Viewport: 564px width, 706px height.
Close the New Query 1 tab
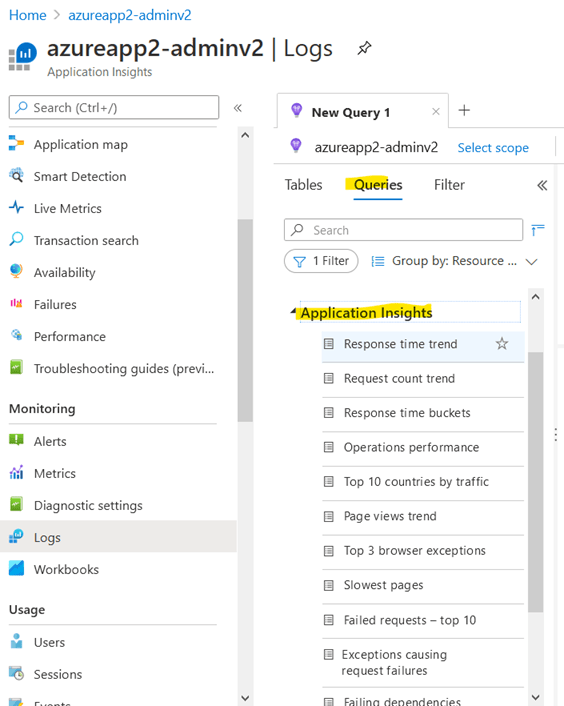436,112
